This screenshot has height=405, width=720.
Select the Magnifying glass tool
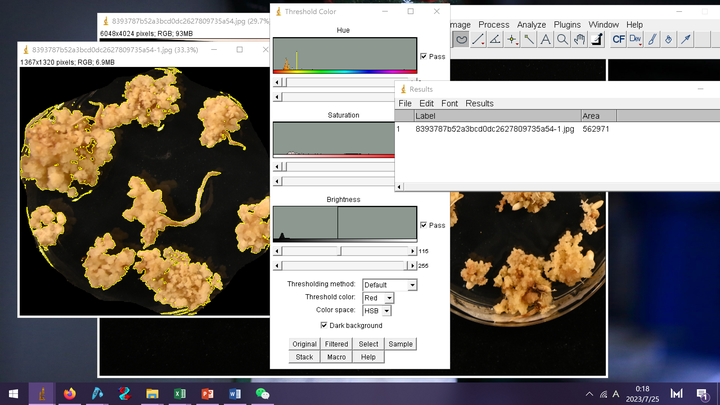click(x=562, y=40)
